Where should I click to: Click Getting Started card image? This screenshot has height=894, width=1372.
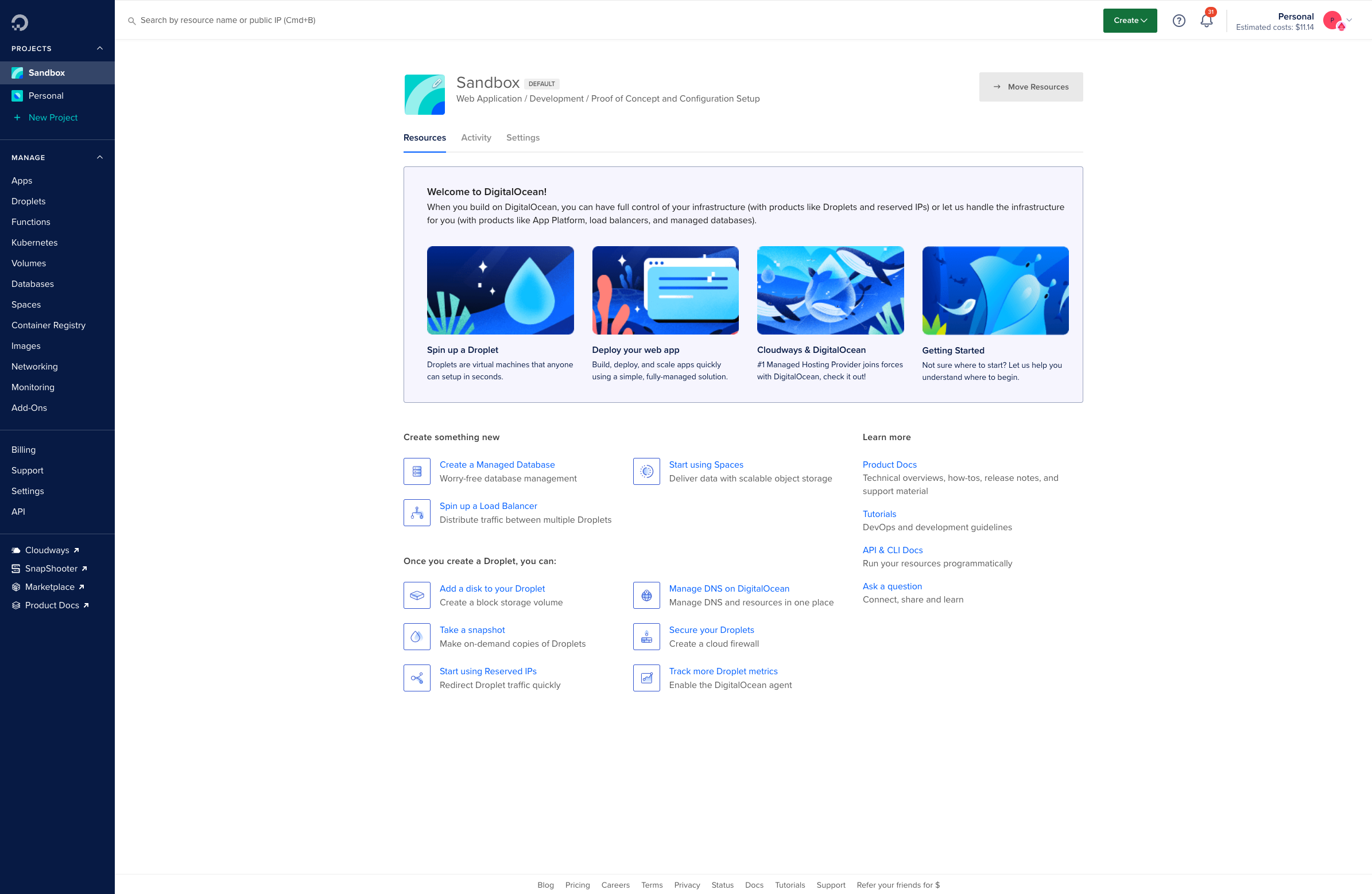click(995, 290)
